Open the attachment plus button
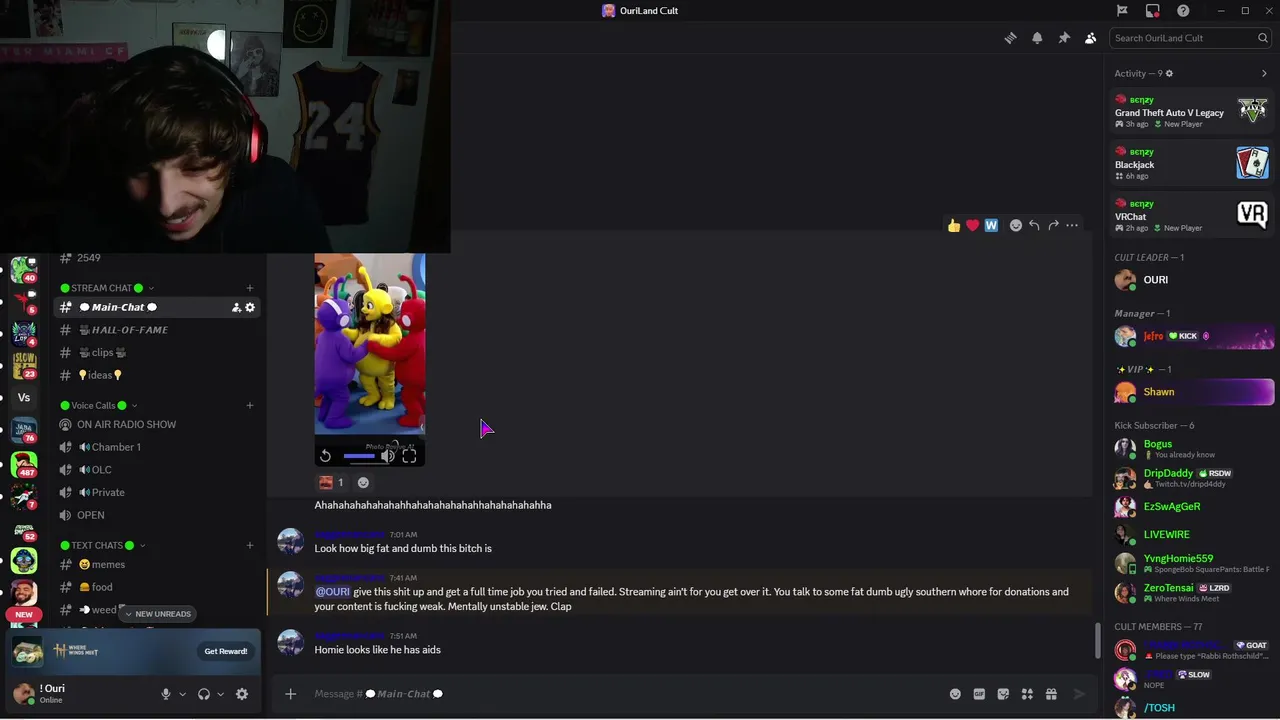1280x720 pixels. (x=290, y=694)
